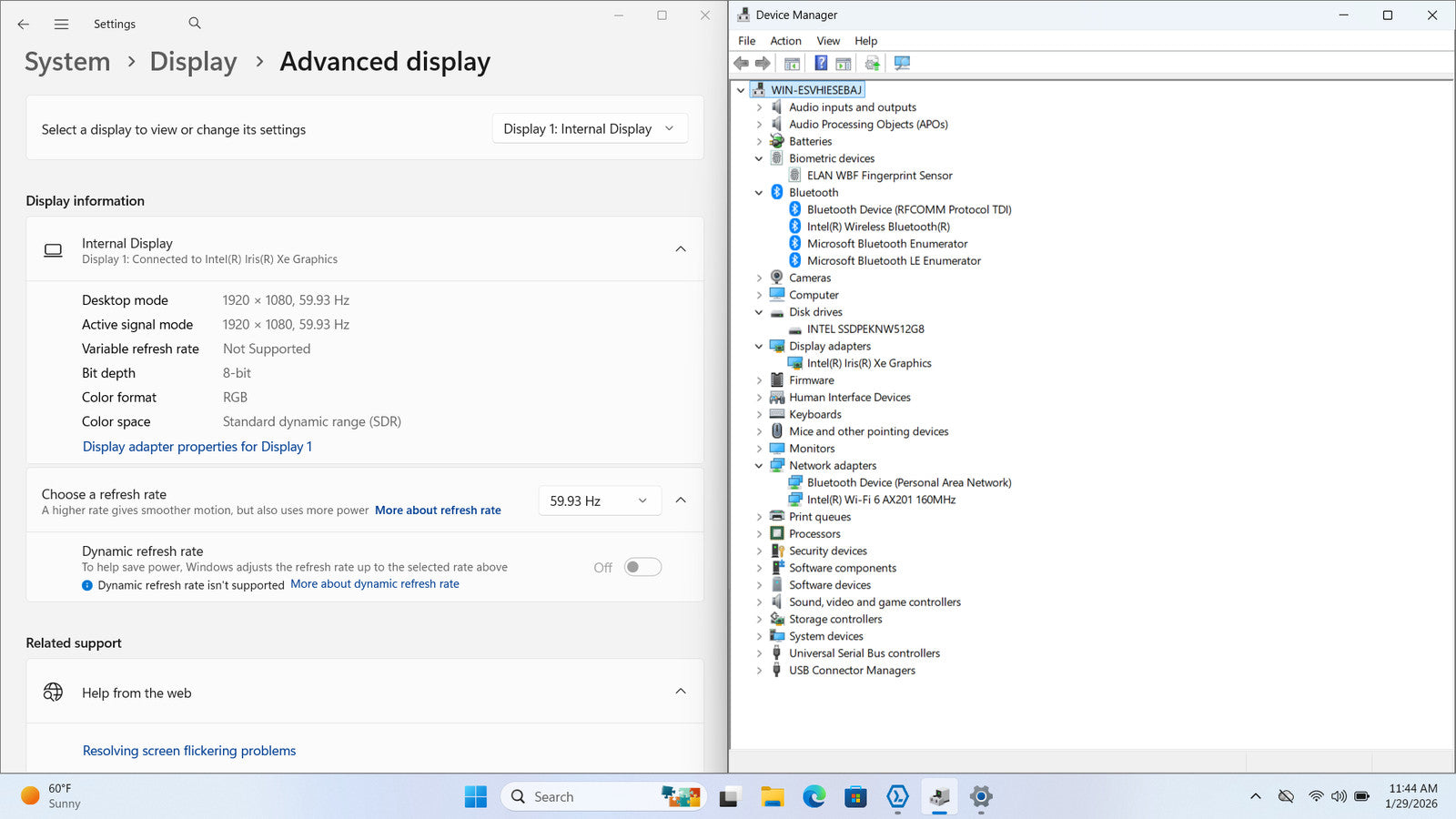The height and width of the screenshot is (819, 1456).
Task: Toggle the Dynamic refresh rate switch
Action: pos(642,567)
